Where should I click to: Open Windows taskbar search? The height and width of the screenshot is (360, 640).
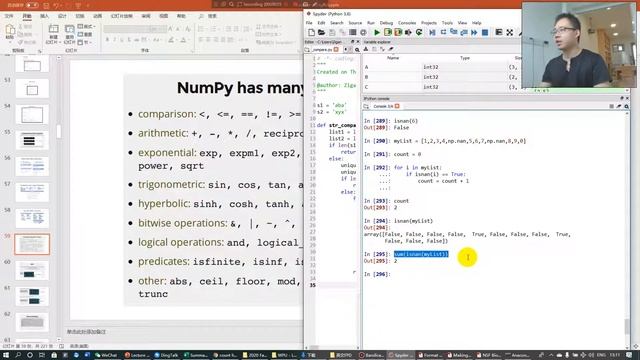click(x=18, y=355)
